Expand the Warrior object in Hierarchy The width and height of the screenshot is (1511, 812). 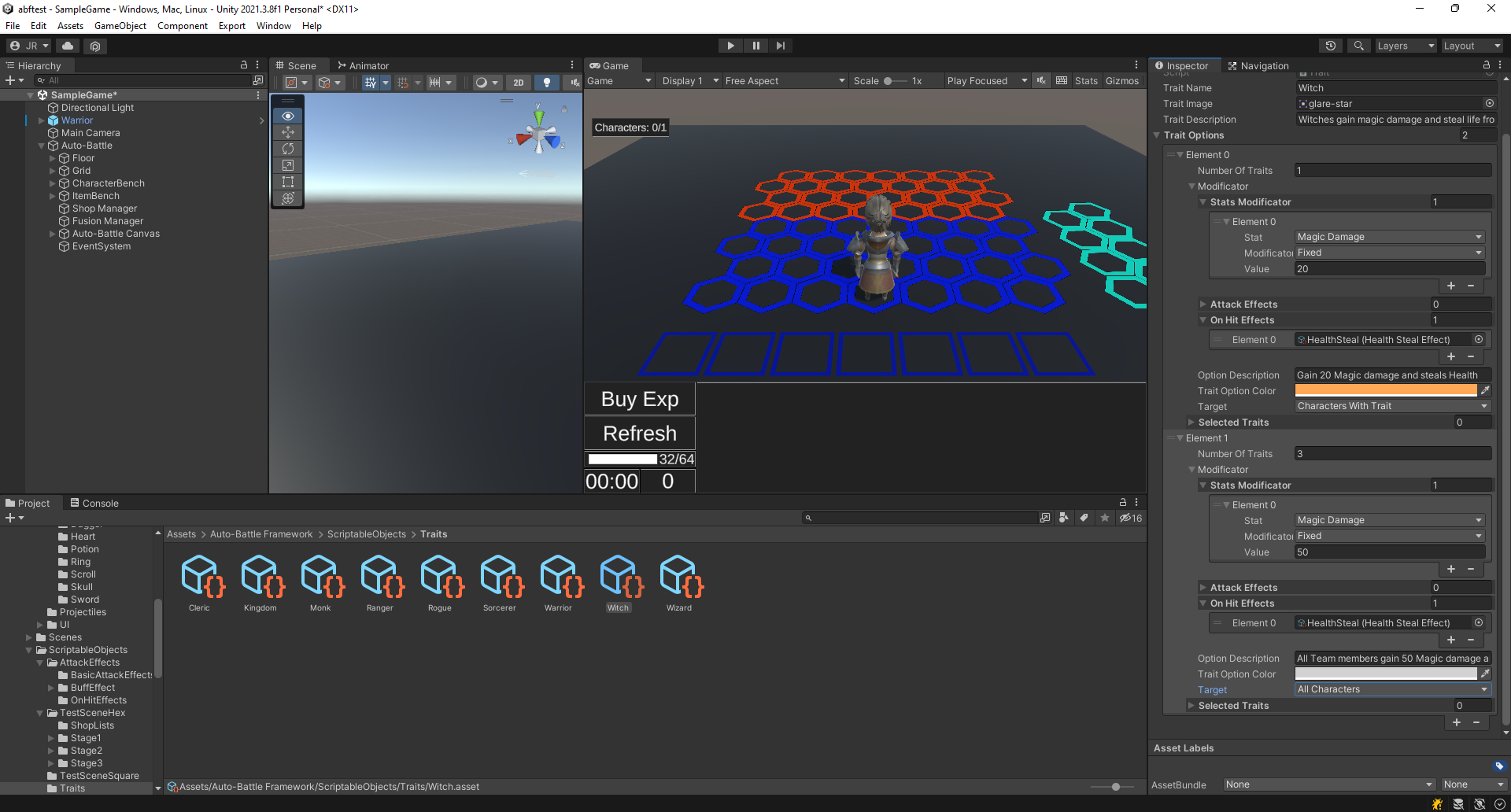(x=41, y=120)
